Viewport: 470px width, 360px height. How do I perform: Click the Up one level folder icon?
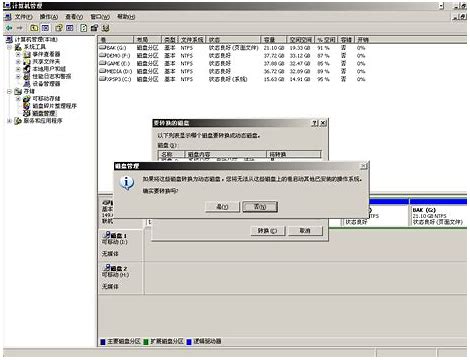(34, 28)
